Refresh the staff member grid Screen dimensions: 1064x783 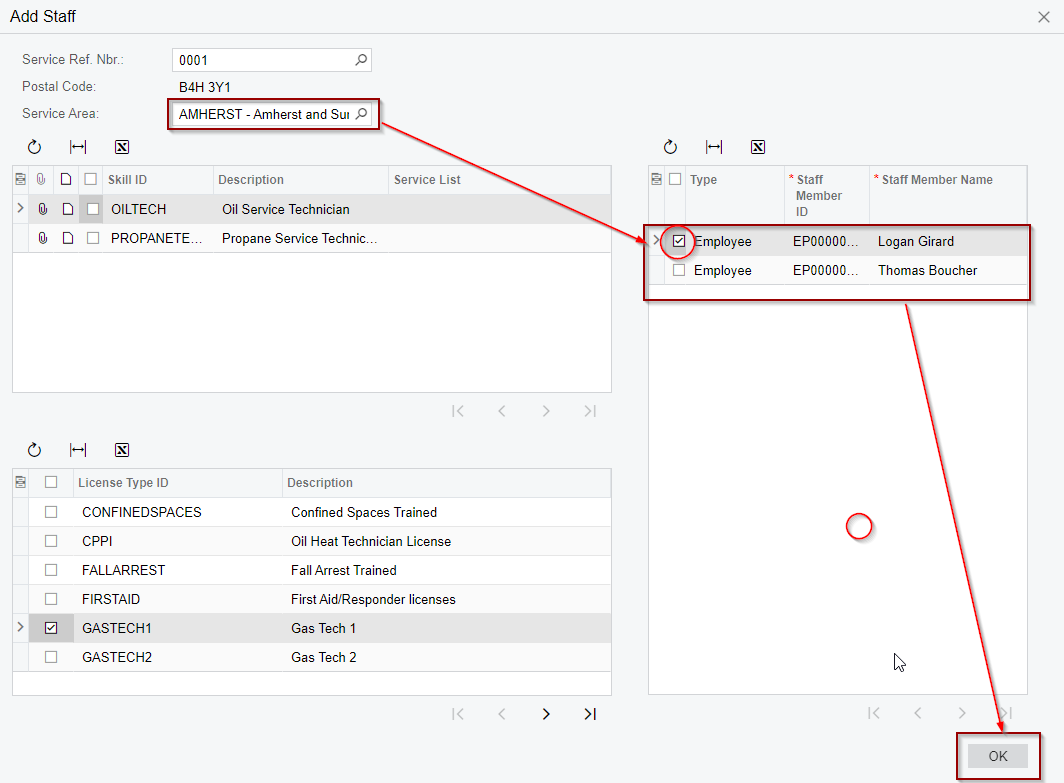point(670,147)
